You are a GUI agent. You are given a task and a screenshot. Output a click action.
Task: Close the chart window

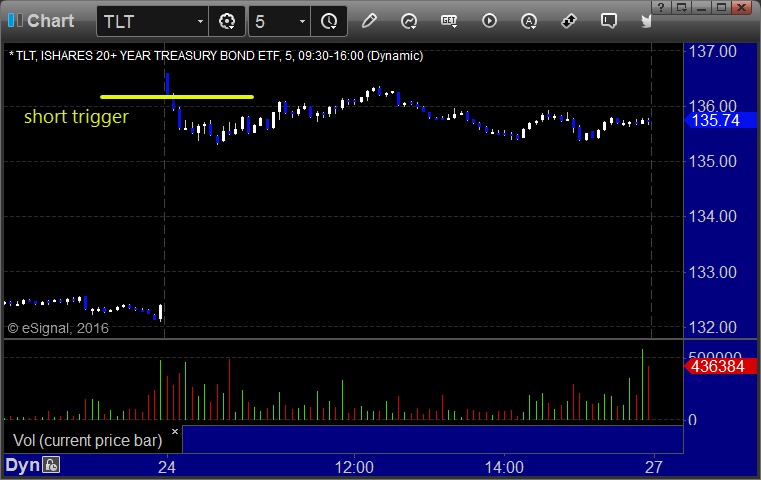(x=742, y=7)
